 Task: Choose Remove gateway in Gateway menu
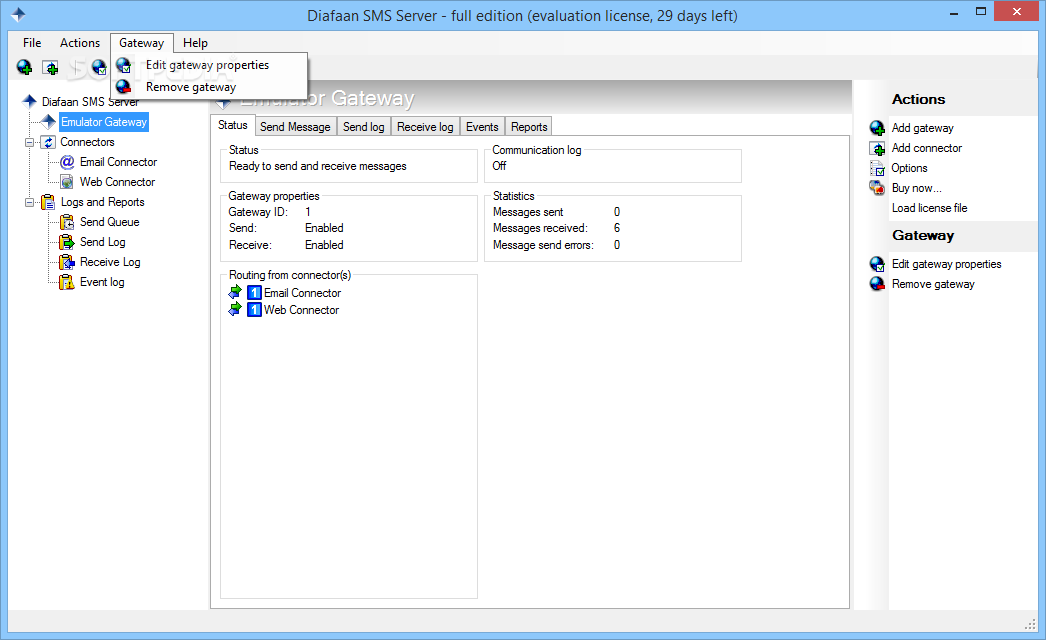pyautogui.click(x=191, y=87)
